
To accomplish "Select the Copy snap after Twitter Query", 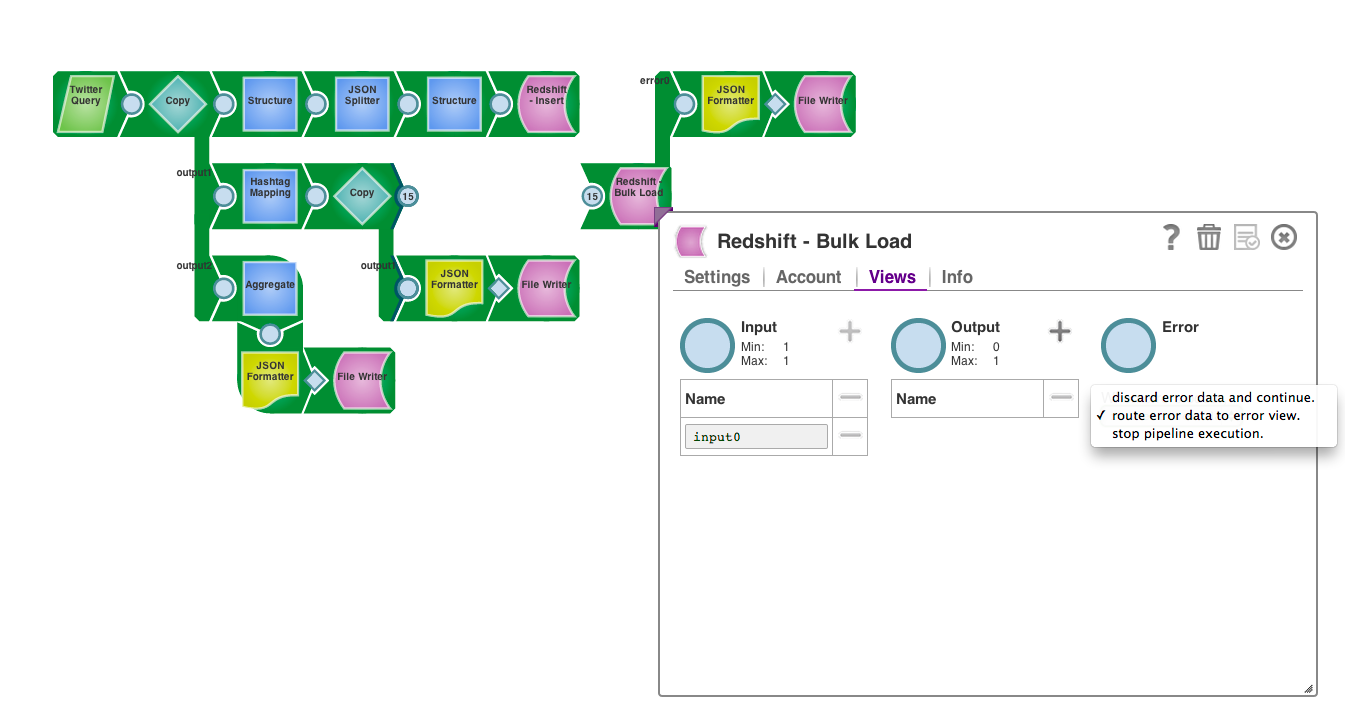I will pyautogui.click(x=177, y=103).
